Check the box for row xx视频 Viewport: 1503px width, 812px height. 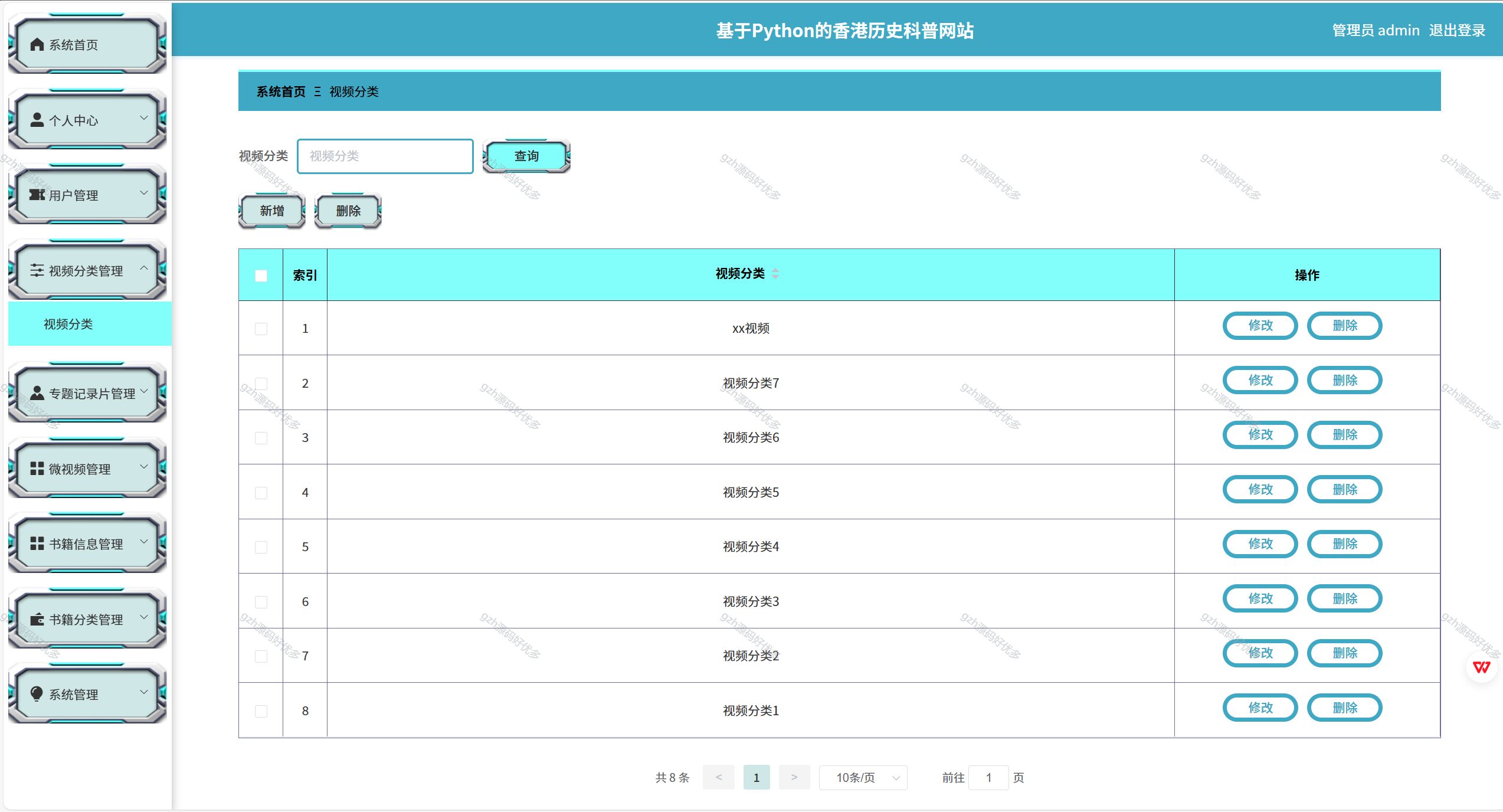261,329
